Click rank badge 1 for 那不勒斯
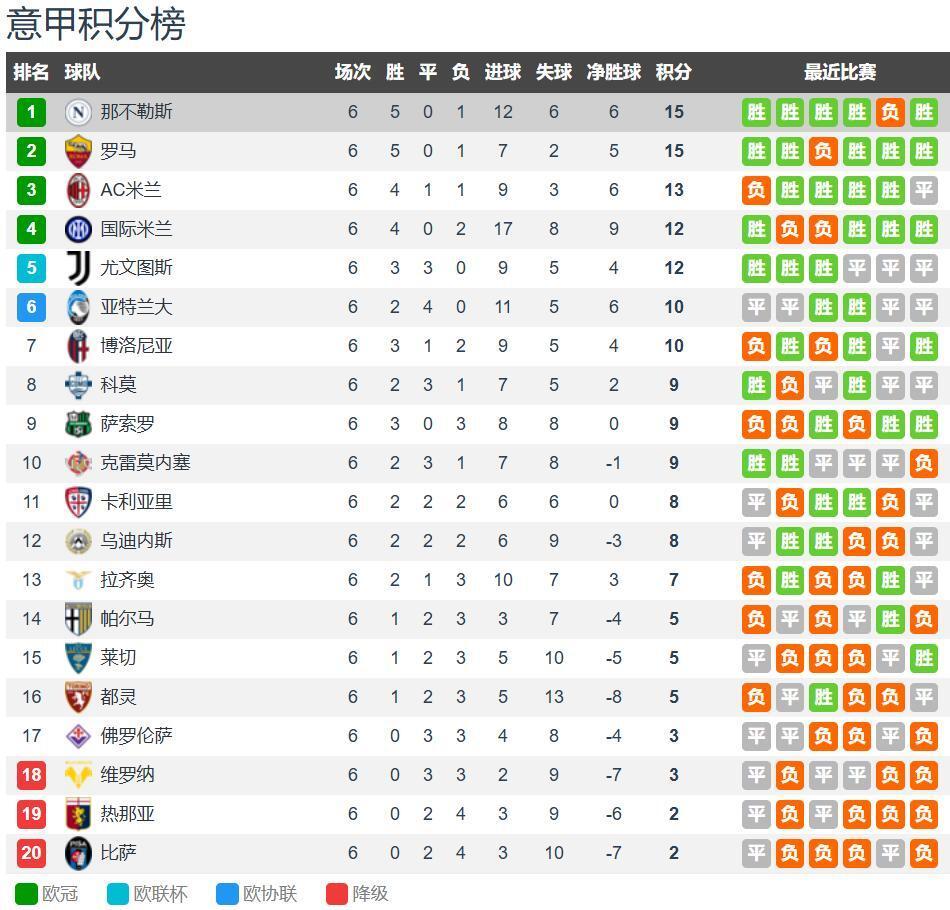The image size is (950, 910). tap(31, 112)
